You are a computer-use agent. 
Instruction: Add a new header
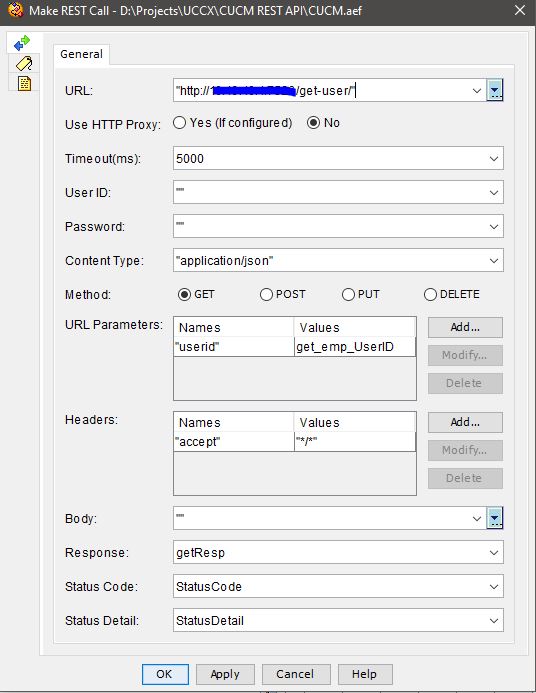[x=465, y=423]
